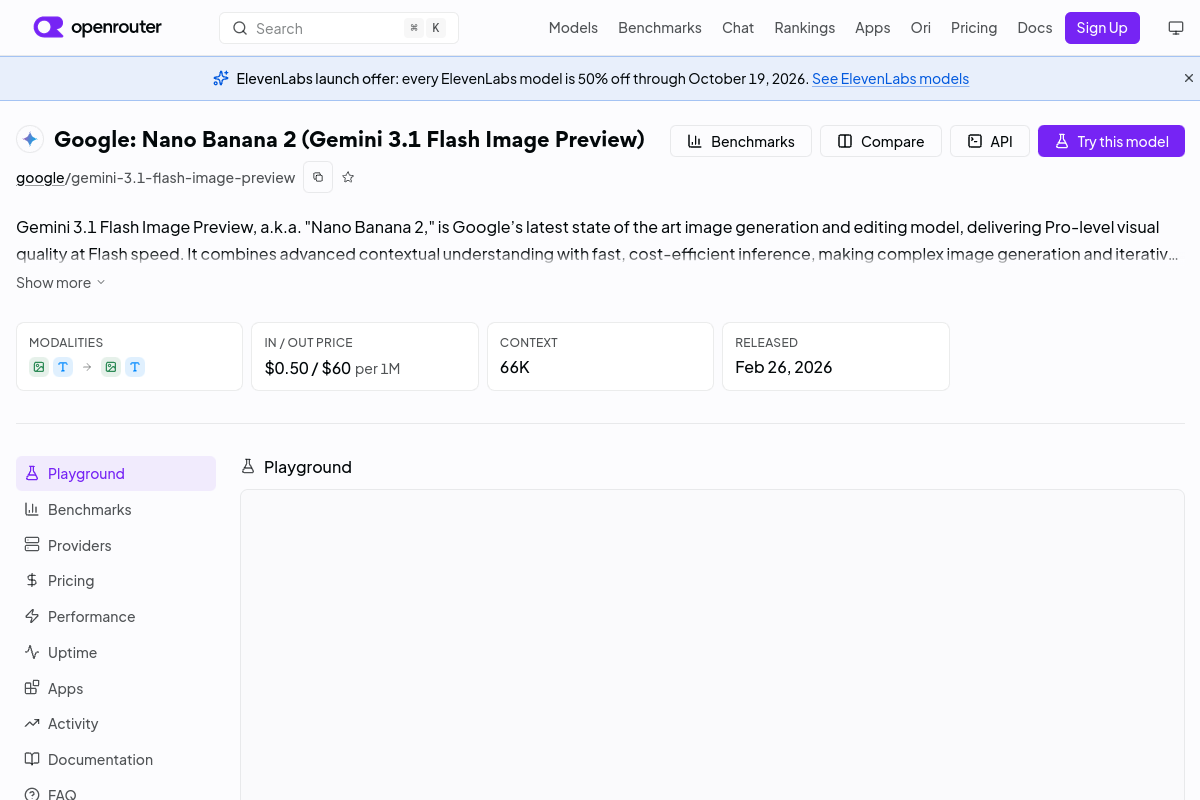Click the Benchmarks bar chart sidebar icon

(x=32, y=509)
